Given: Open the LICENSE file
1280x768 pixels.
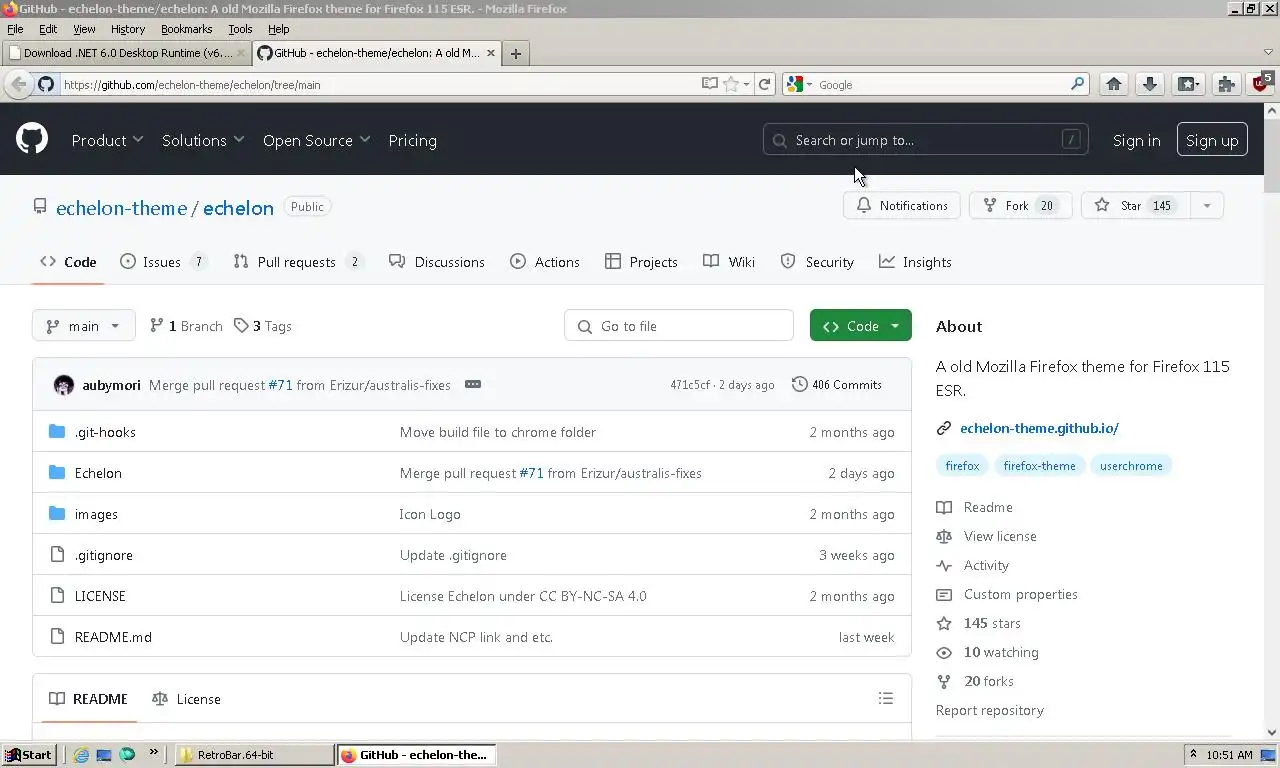Looking at the screenshot, I should tap(100, 596).
